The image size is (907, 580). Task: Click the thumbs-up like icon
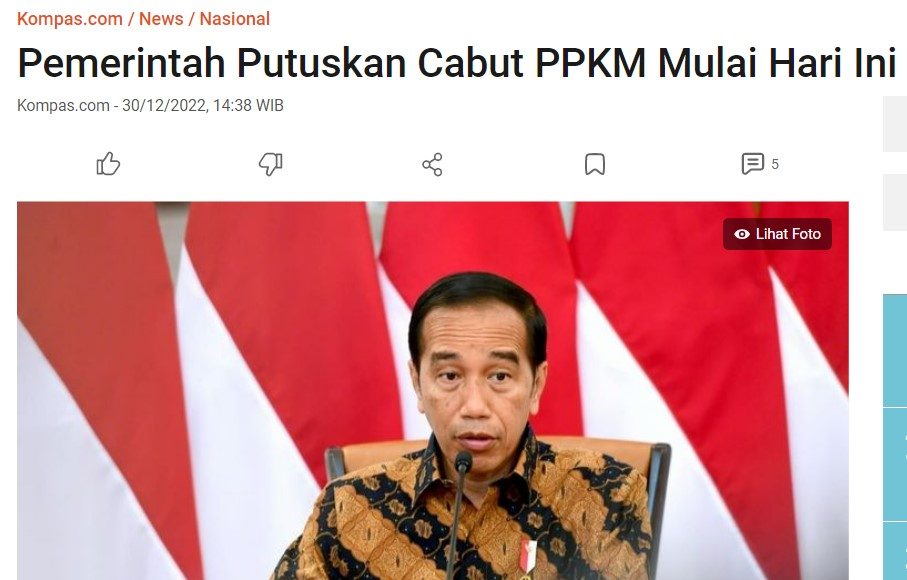tap(108, 164)
